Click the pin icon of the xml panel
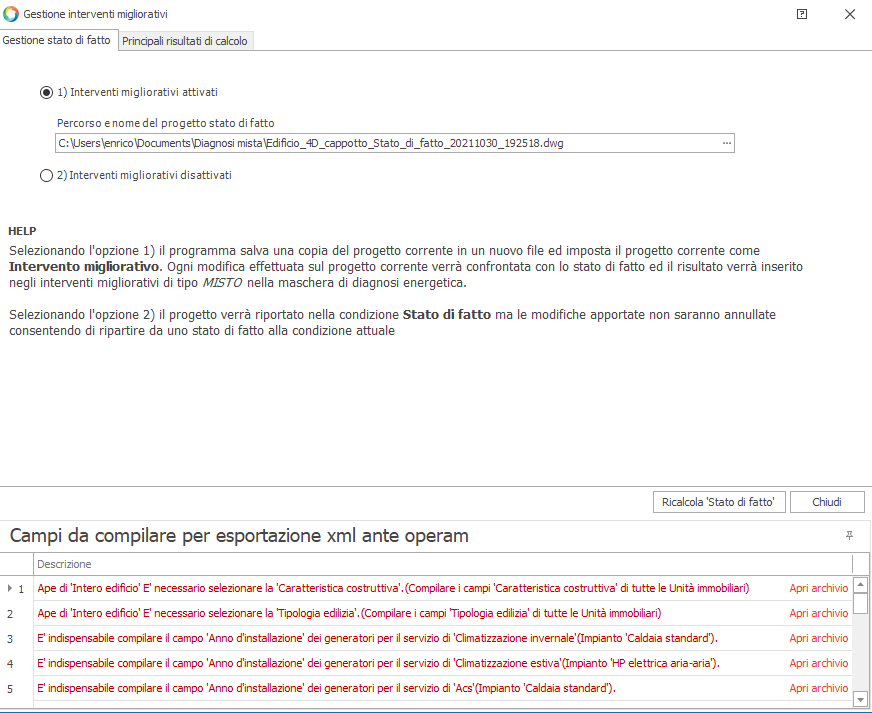872x713 pixels. [850, 536]
